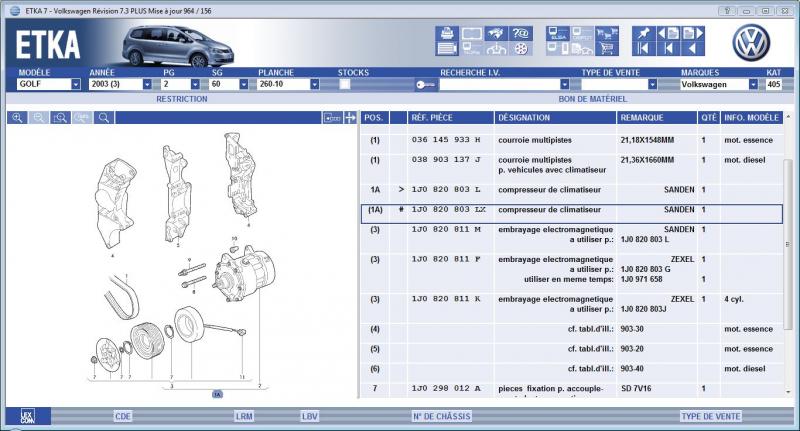Click the compressor drawing in the illustration

point(244,273)
